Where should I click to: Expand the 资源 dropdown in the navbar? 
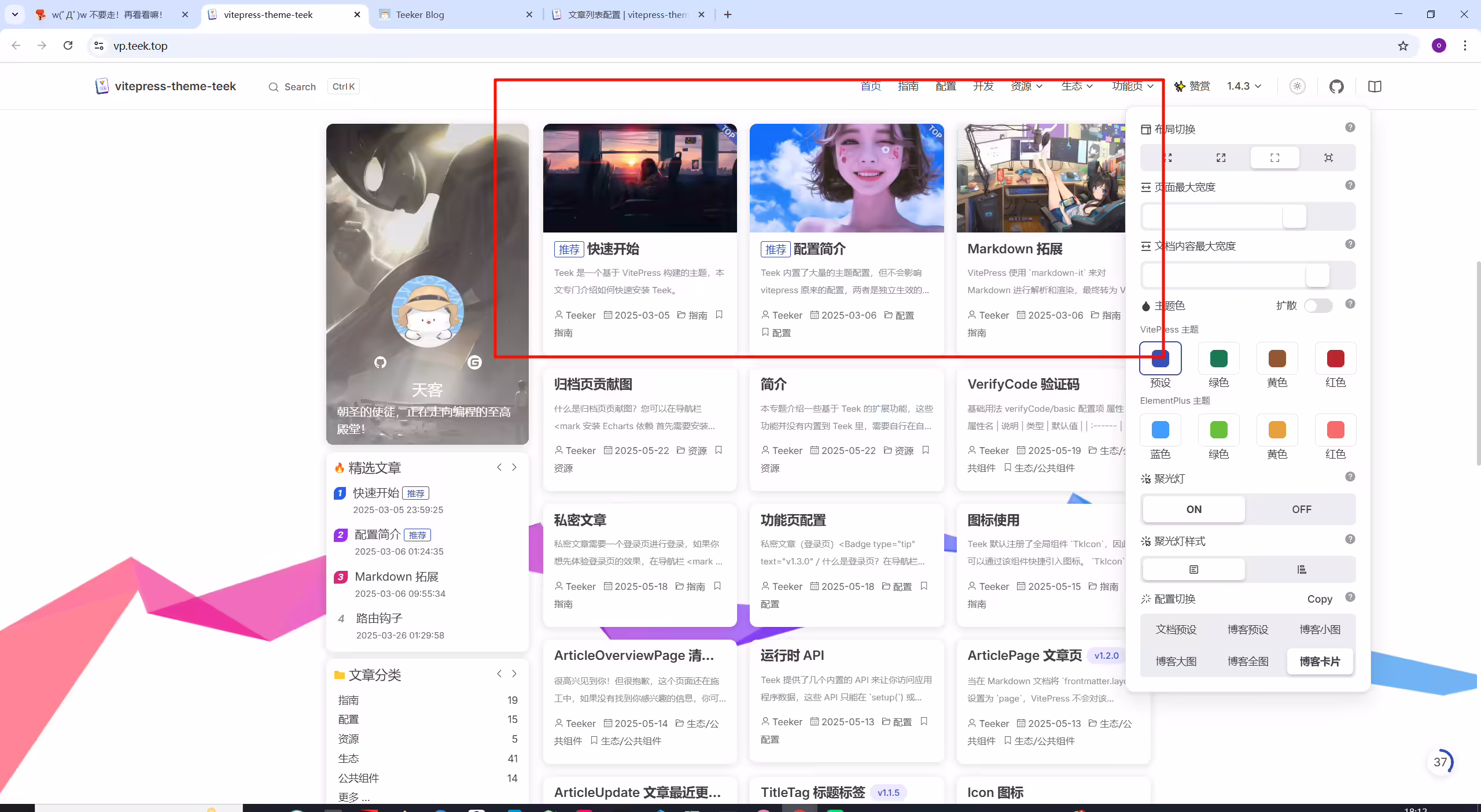pos(1026,86)
